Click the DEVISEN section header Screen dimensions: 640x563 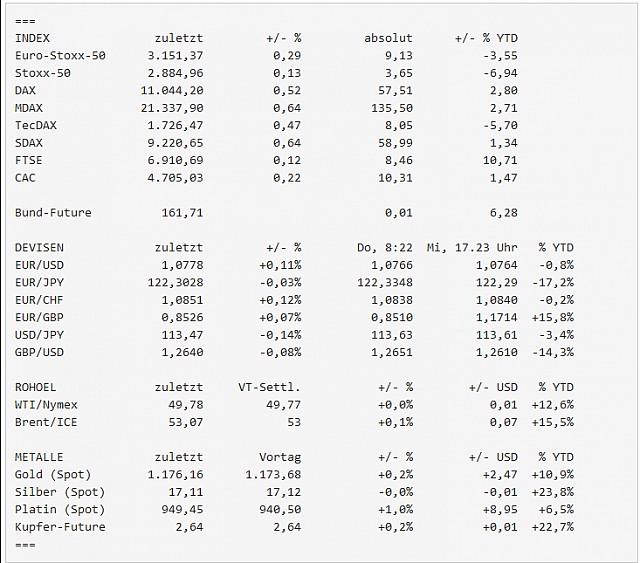[39, 247]
